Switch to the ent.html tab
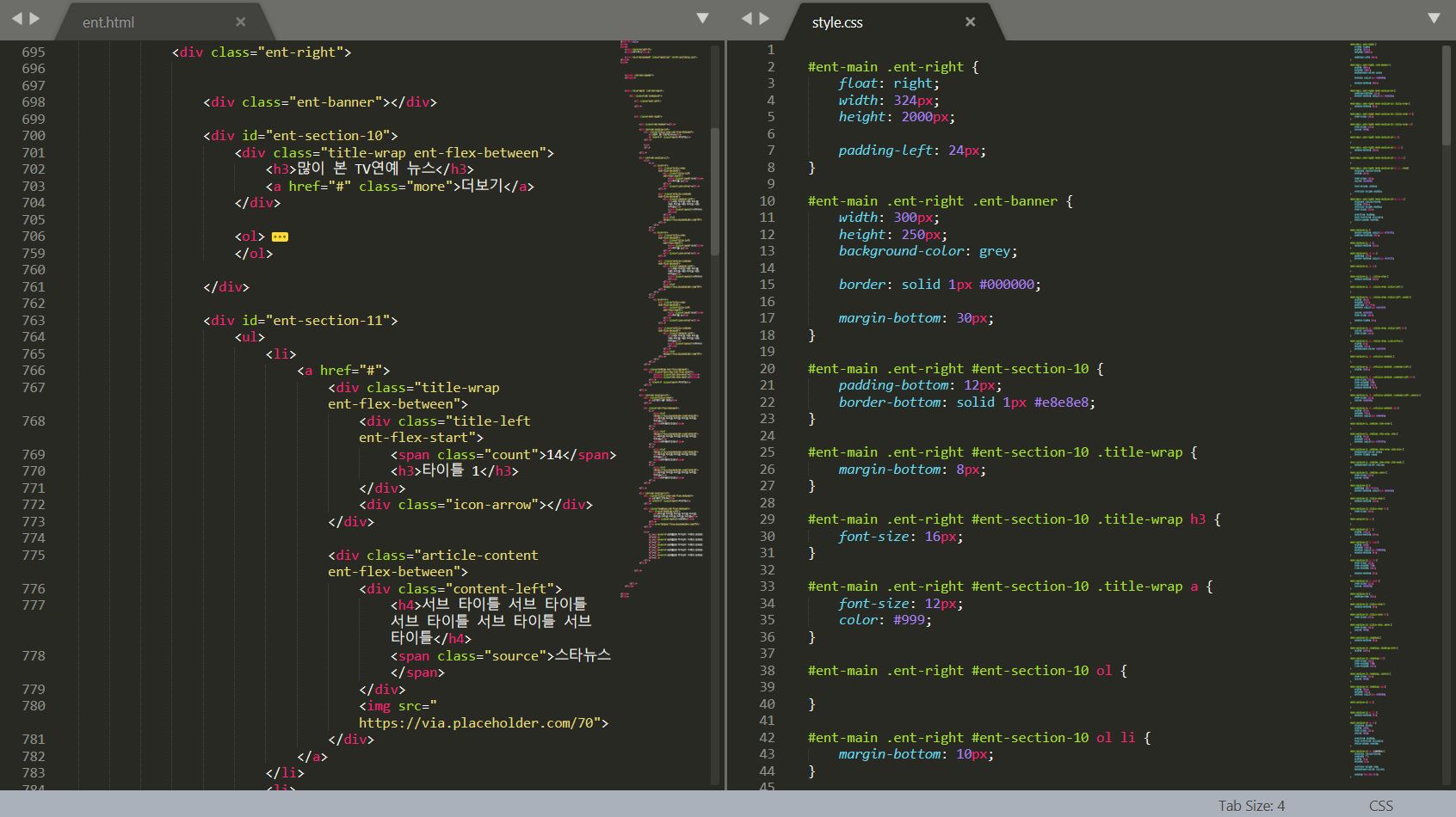The height and width of the screenshot is (817, 1456). pyautogui.click(x=108, y=22)
